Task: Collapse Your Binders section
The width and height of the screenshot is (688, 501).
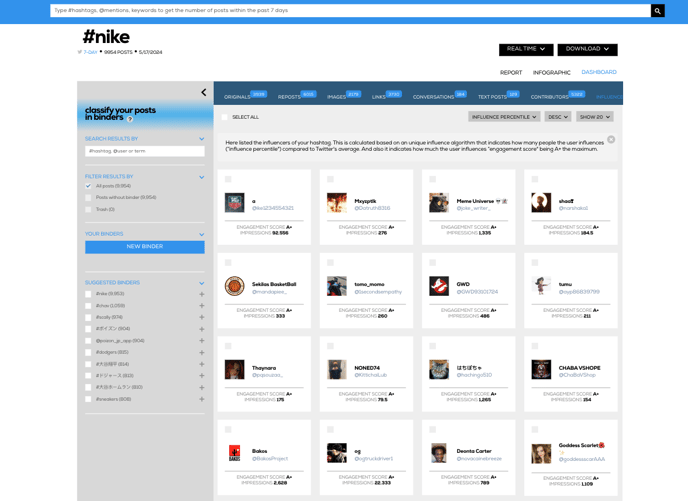Action: (202, 234)
